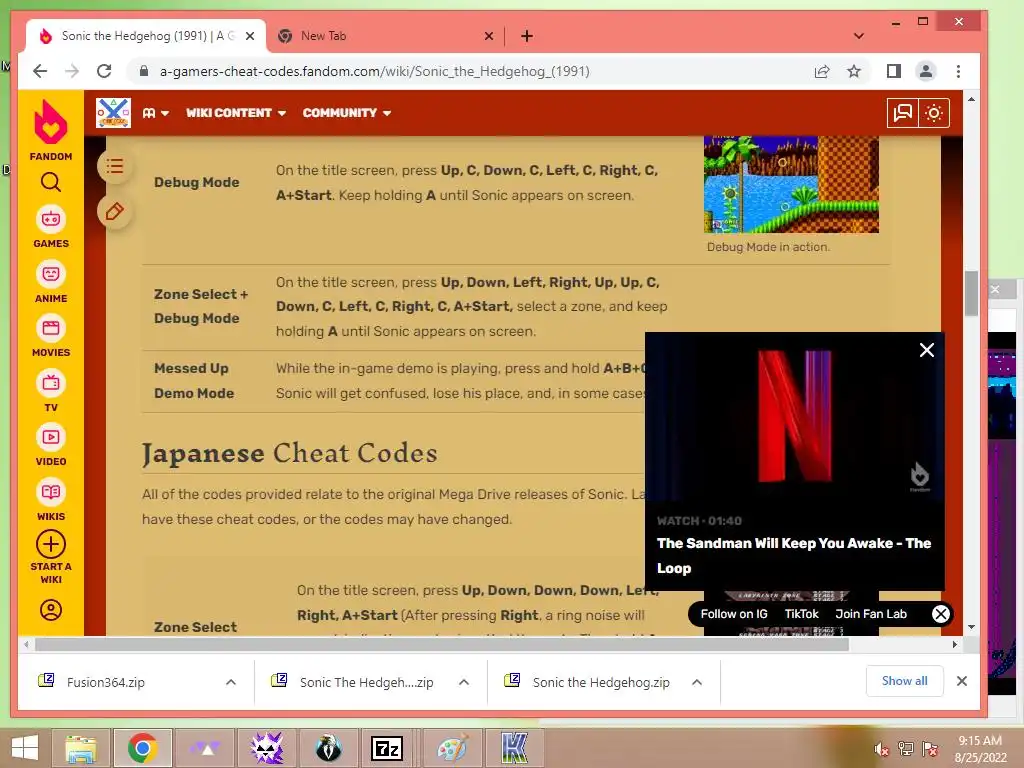Open the tab search dropdown arrow
The image size is (1024, 768).
tap(859, 36)
